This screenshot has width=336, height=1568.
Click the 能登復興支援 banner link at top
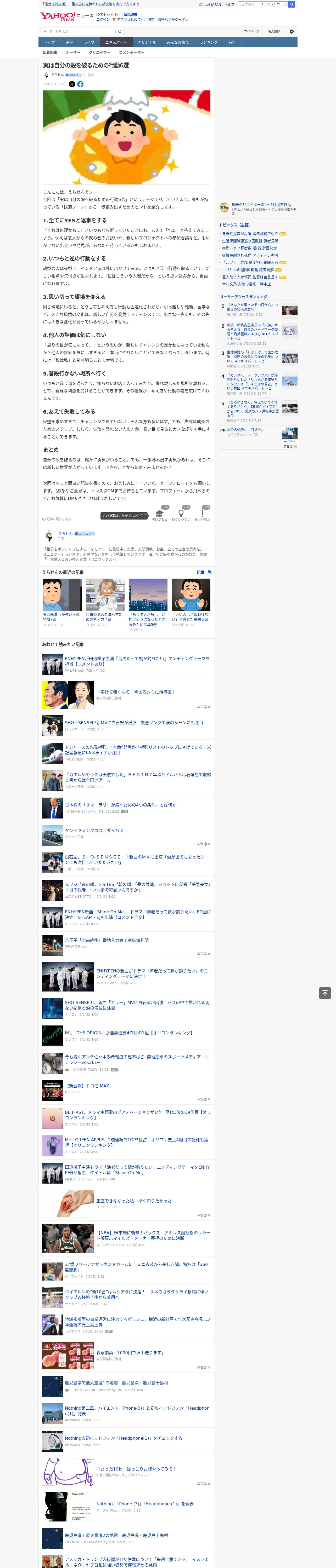point(90,4)
